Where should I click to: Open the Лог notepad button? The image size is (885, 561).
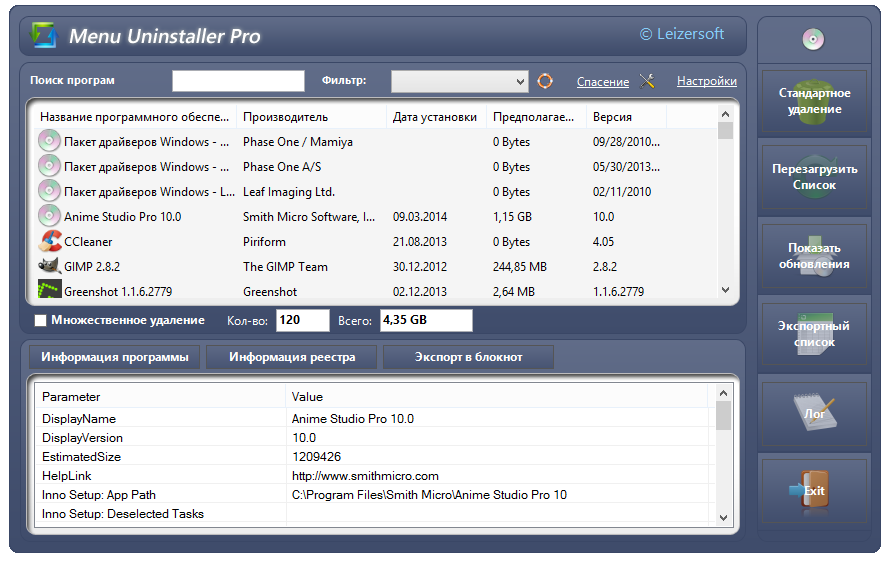[814, 414]
